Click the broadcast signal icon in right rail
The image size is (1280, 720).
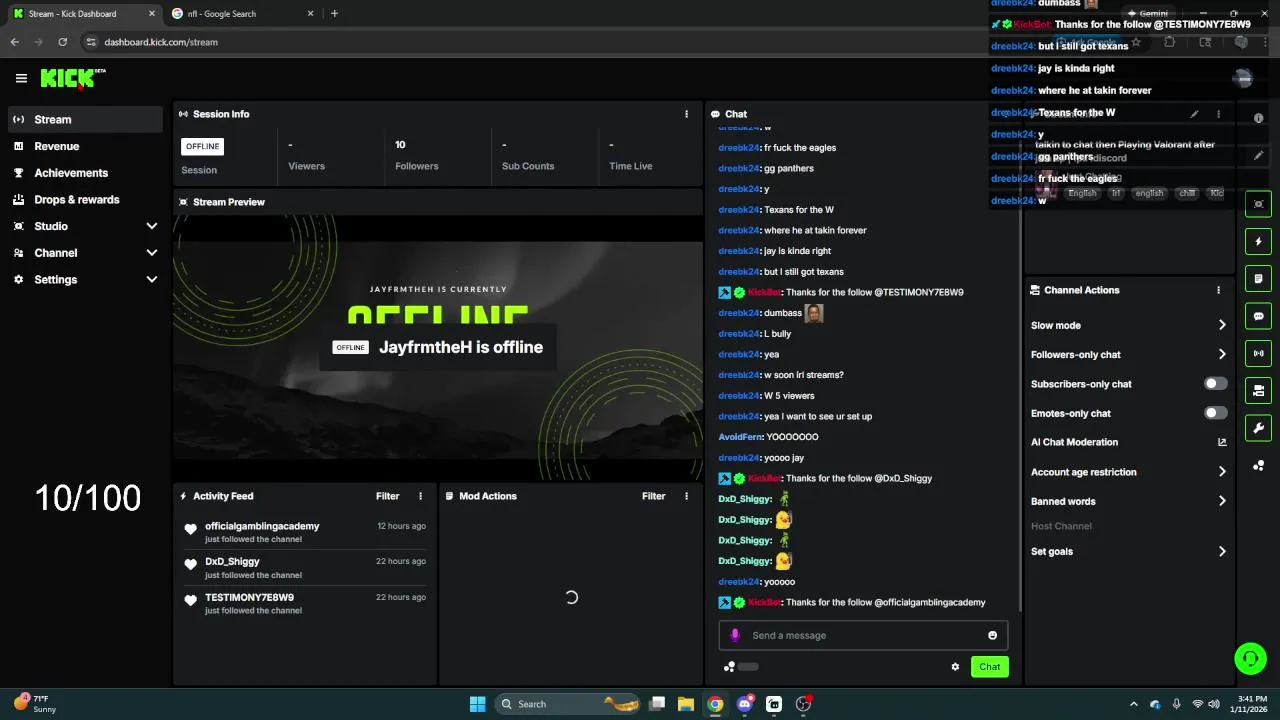click(1258, 353)
